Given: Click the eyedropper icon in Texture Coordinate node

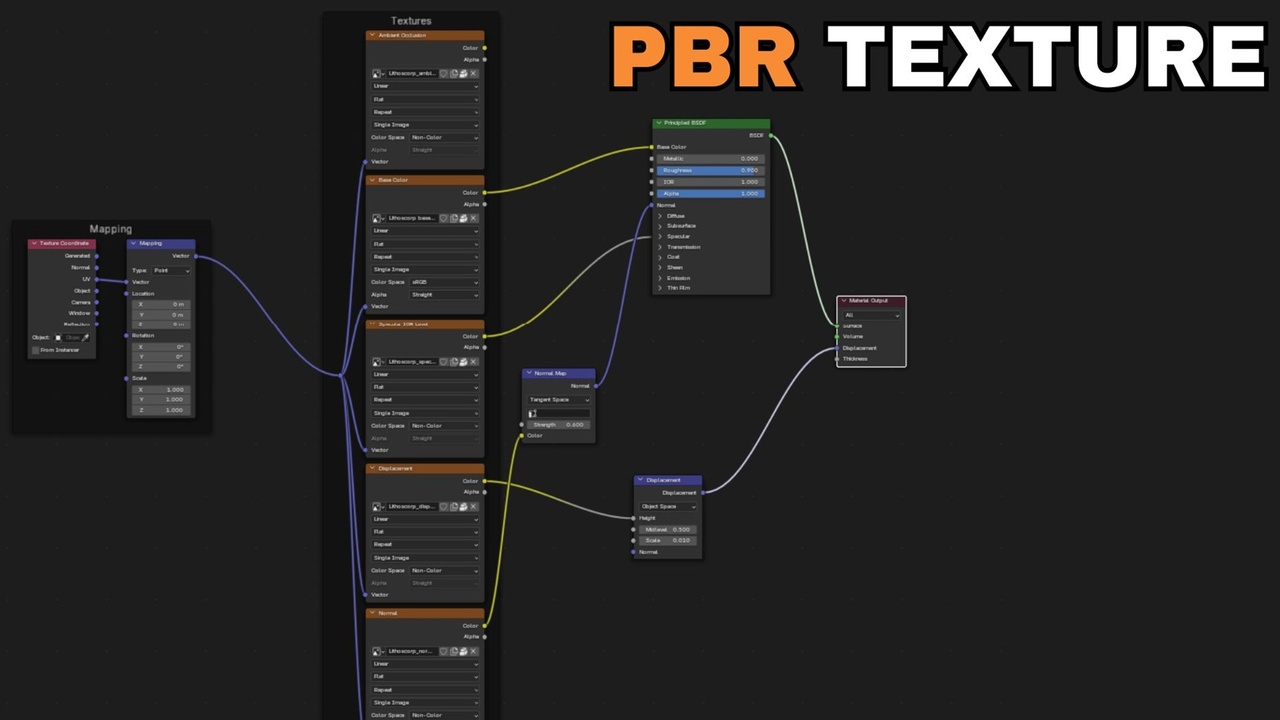Looking at the screenshot, I should click(86, 338).
